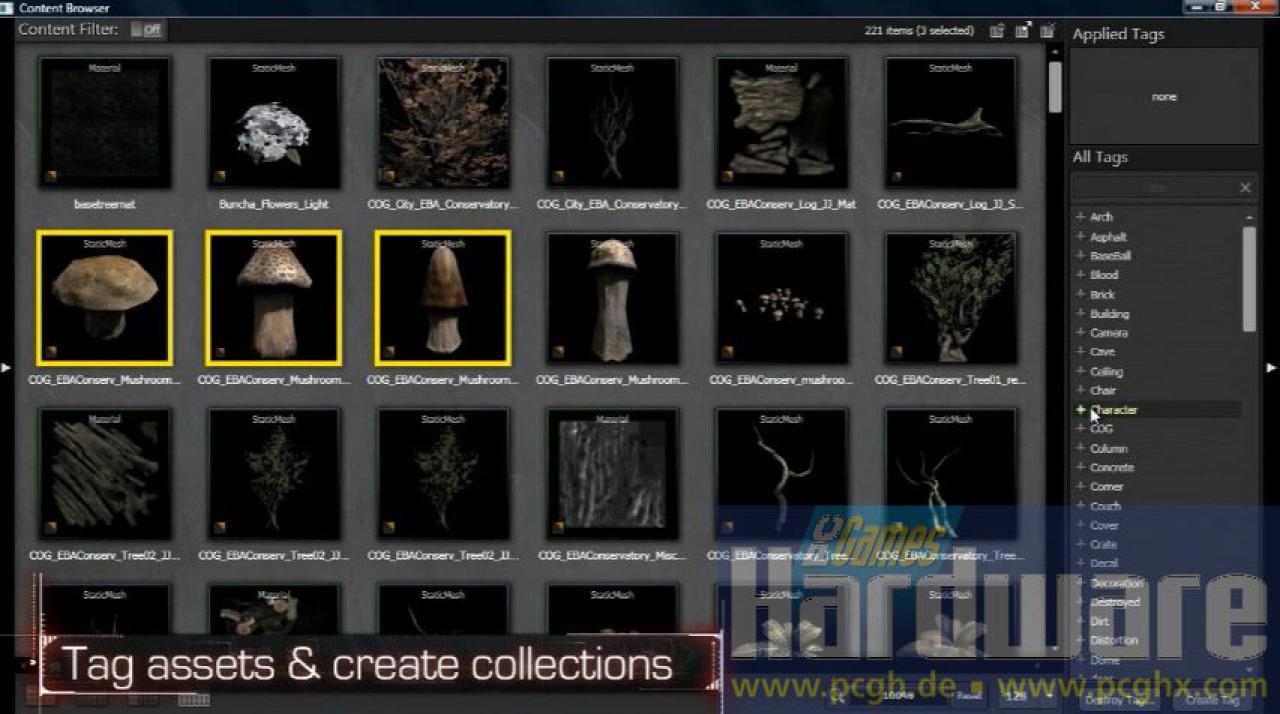The height and width of the screenshot is (714, 1280).
Task: Click the basetreemat asset name label
Action: point(104,204)
